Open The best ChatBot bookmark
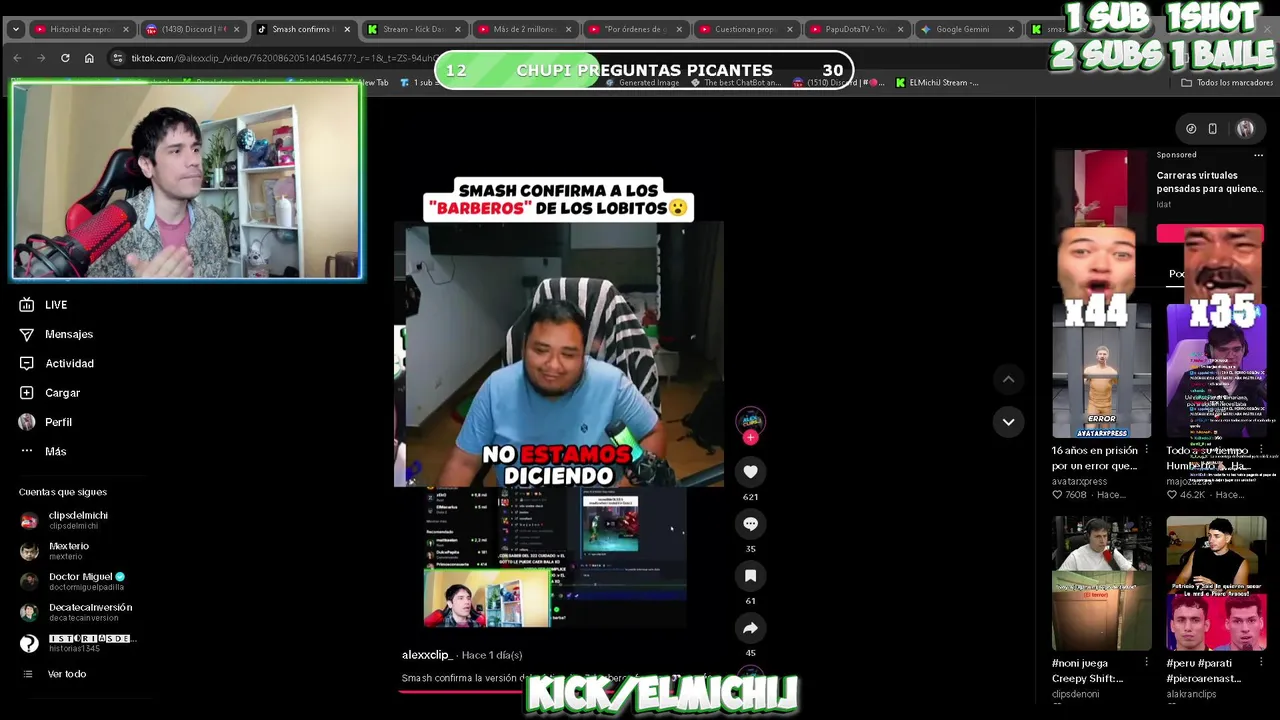1280x720 pixels. pyautogui.click(x=735, y=83)
